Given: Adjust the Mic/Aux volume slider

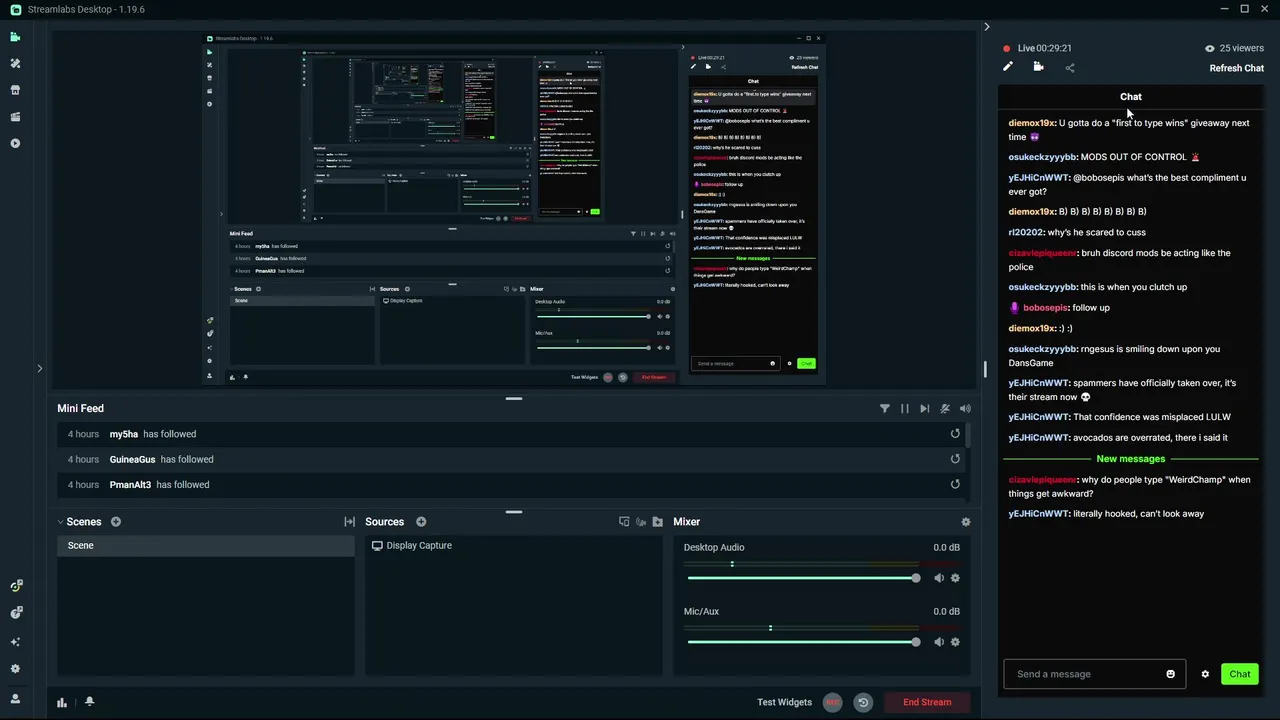Looking at the screenshot, I should 802,642.
